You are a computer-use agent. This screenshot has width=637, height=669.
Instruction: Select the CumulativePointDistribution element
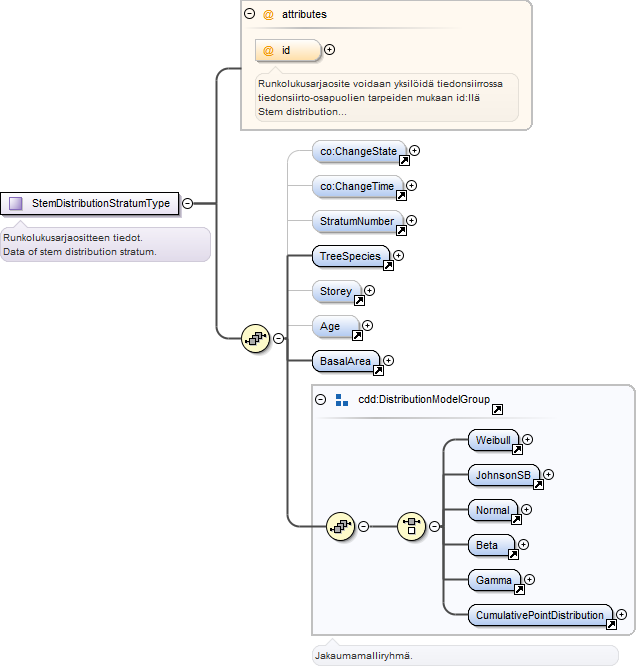[540, 615]
